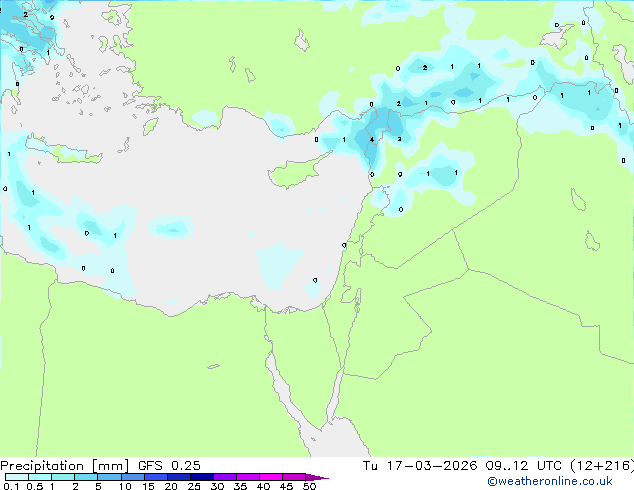Open the weatheronline.co.uk copyright link
The image size is (634, 490).
[550, 481]
